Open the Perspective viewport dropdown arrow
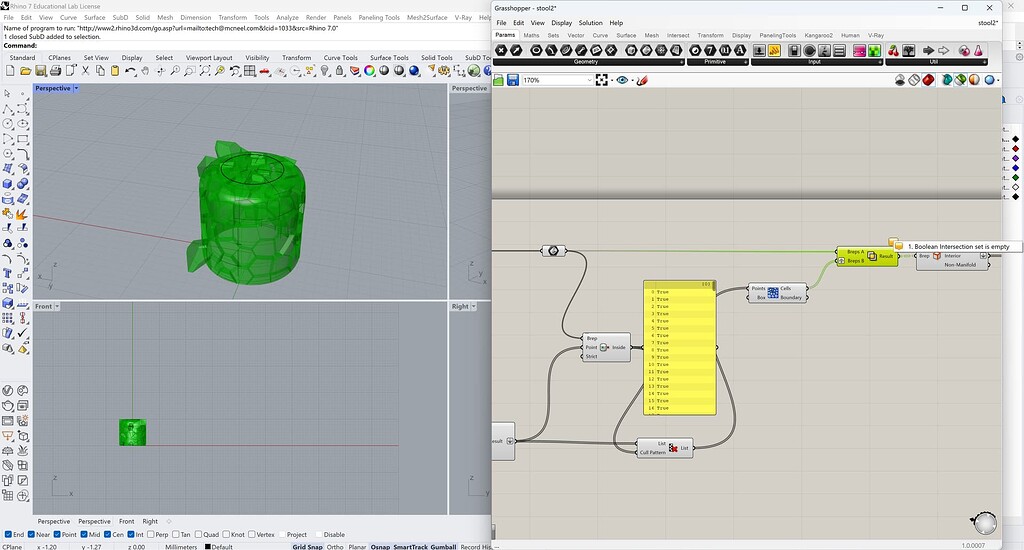This screenshot has width=1024, height=550. 77,88
